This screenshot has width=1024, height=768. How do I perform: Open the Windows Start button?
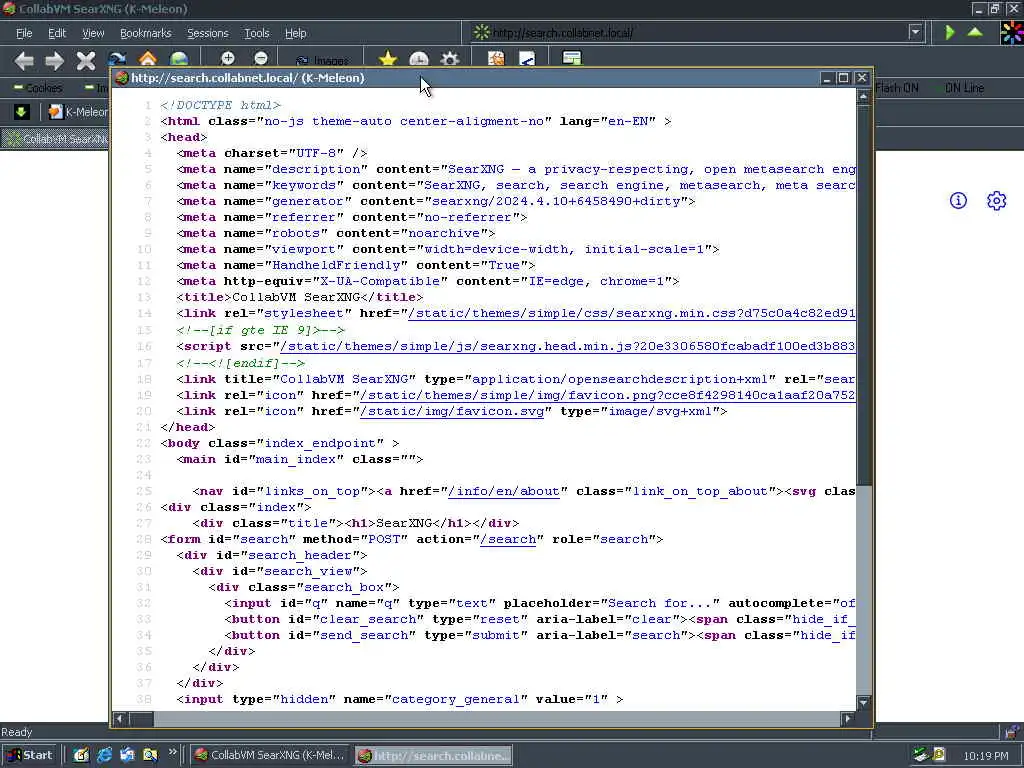[30, 755]
